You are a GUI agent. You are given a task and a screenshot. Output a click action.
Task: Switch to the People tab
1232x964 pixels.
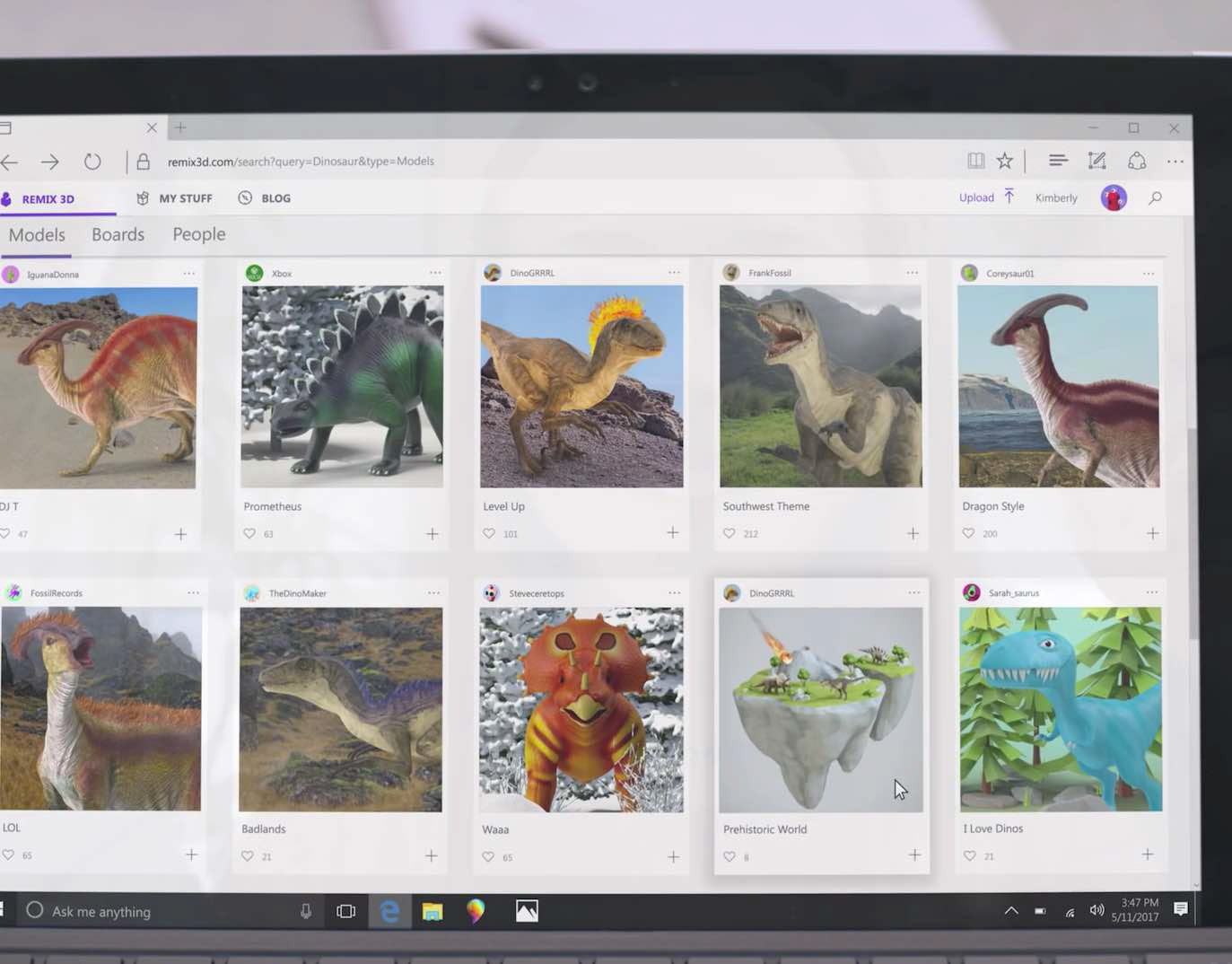pos(199,234)
